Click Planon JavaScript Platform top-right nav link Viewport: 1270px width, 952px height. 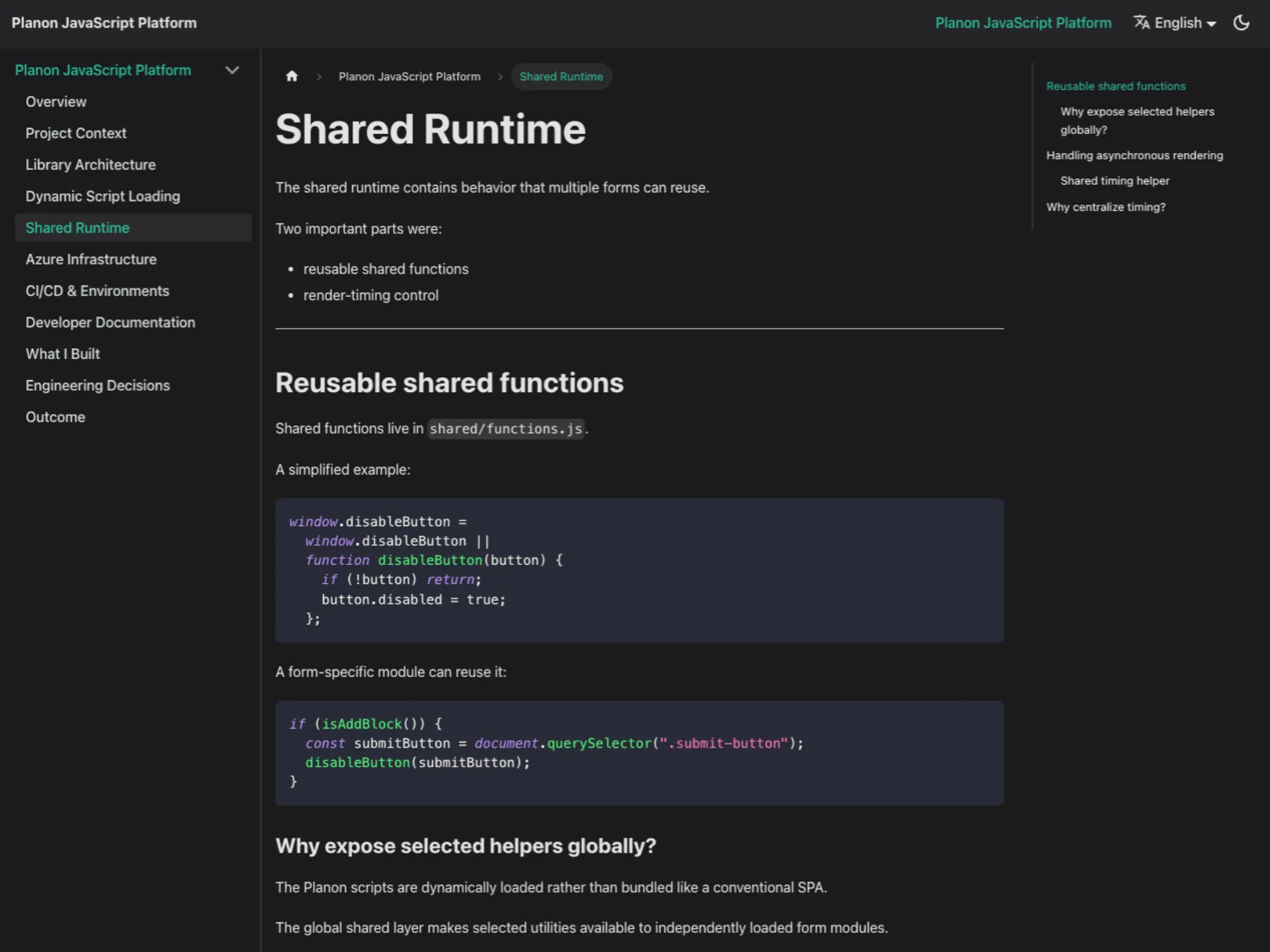[1023, 23]
